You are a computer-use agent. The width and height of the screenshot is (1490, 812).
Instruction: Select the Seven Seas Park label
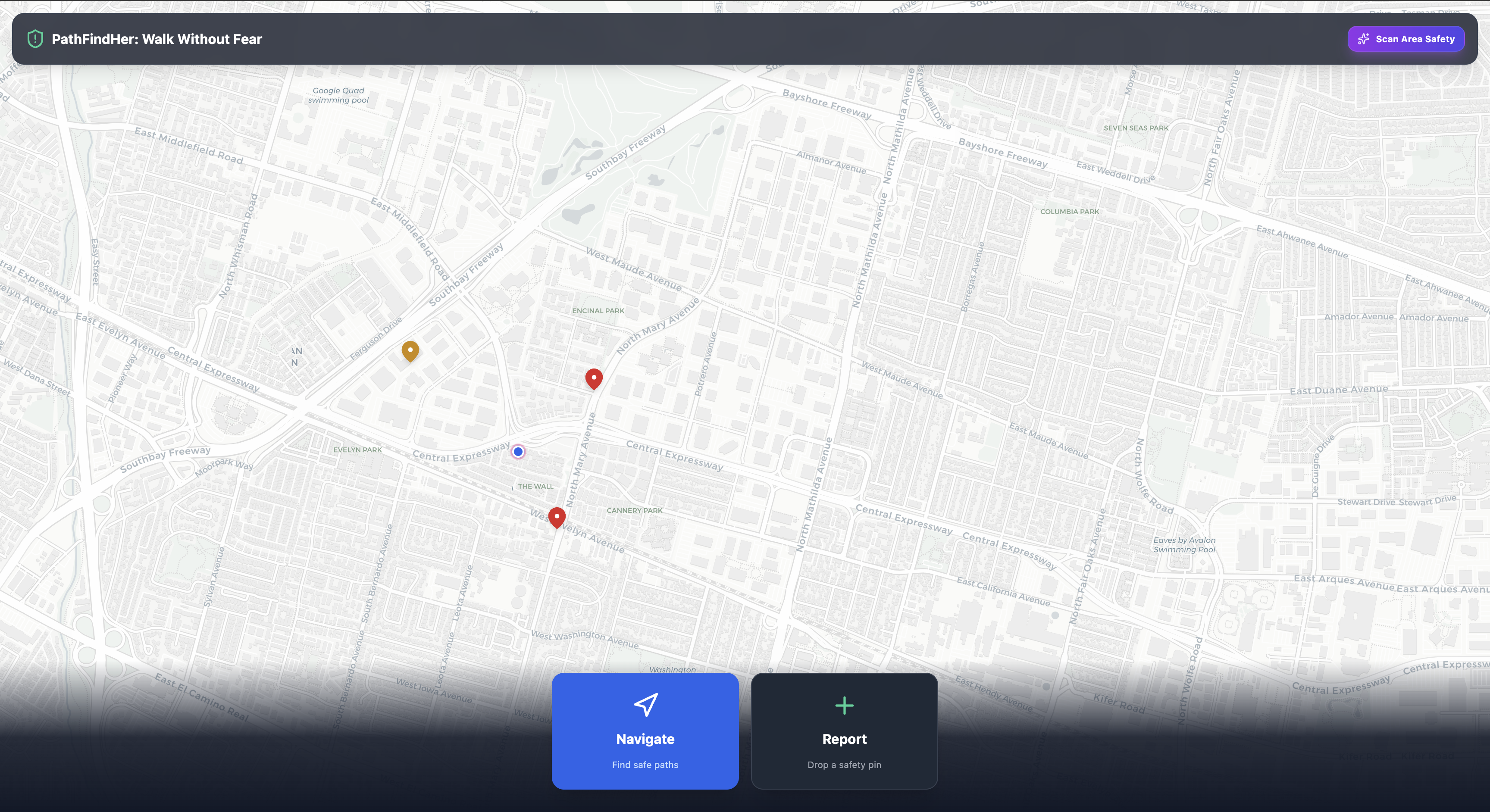click(x=1136, y=128)
